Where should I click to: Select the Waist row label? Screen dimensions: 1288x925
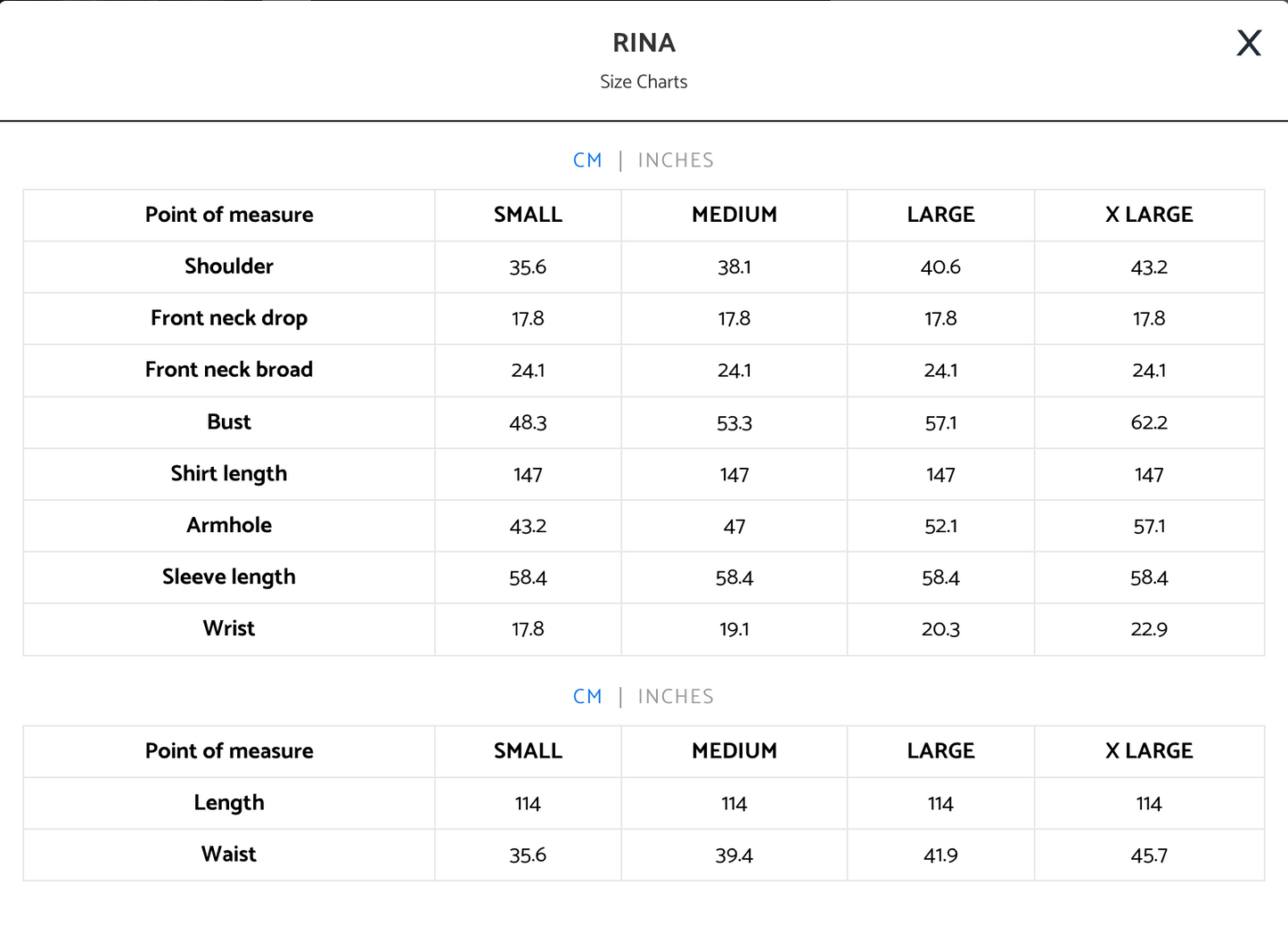[x=229, y=855]
